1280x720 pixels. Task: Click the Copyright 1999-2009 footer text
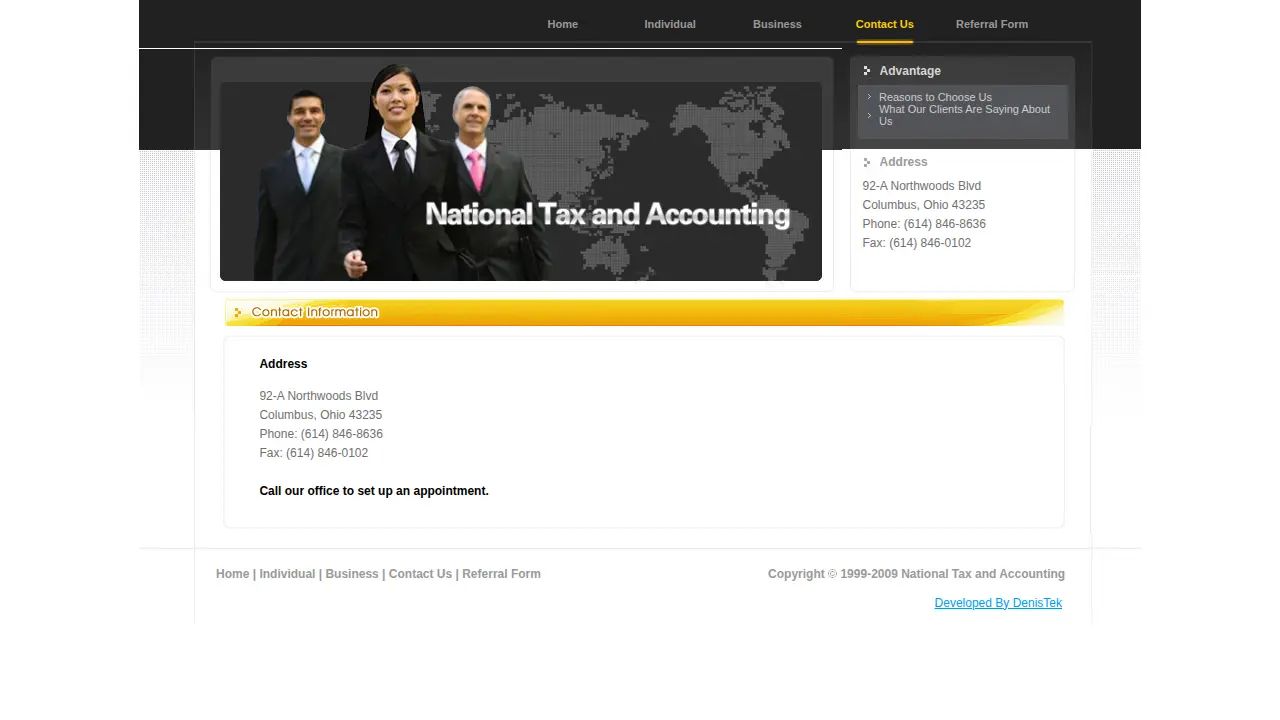pos(916,574)
